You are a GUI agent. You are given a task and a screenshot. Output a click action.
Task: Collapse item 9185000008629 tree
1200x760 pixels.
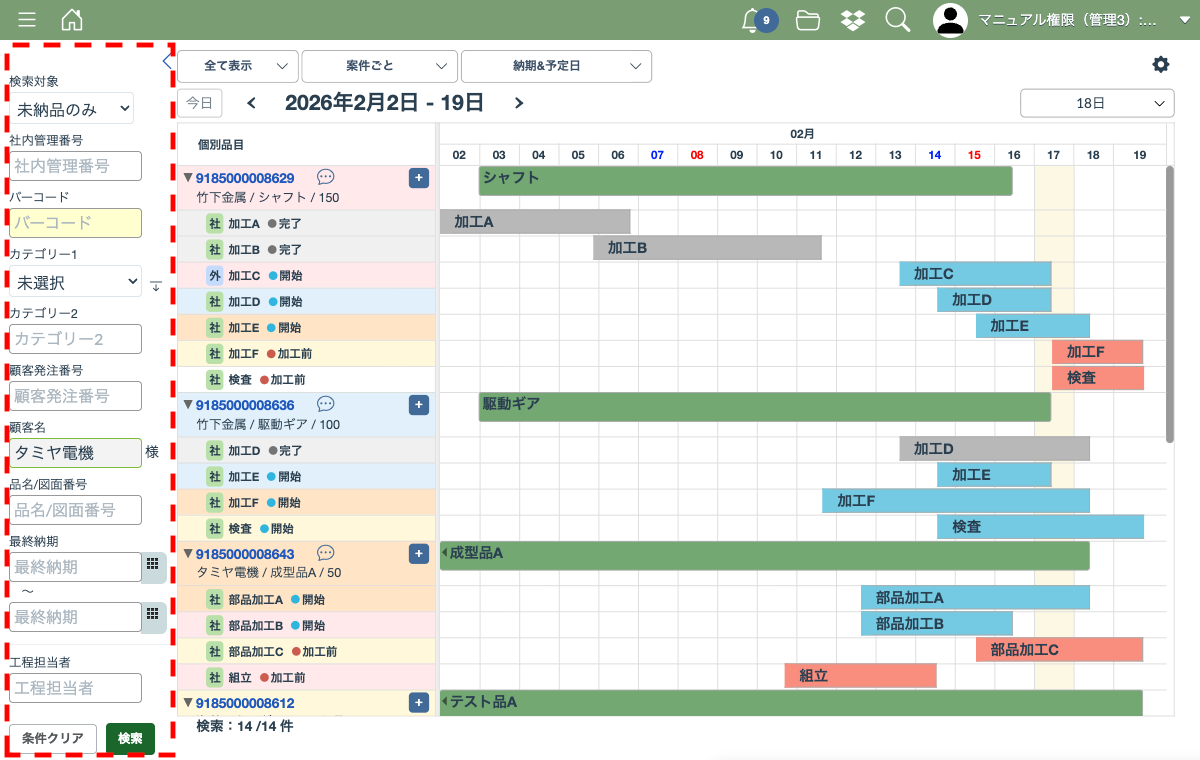pos(187,178)
